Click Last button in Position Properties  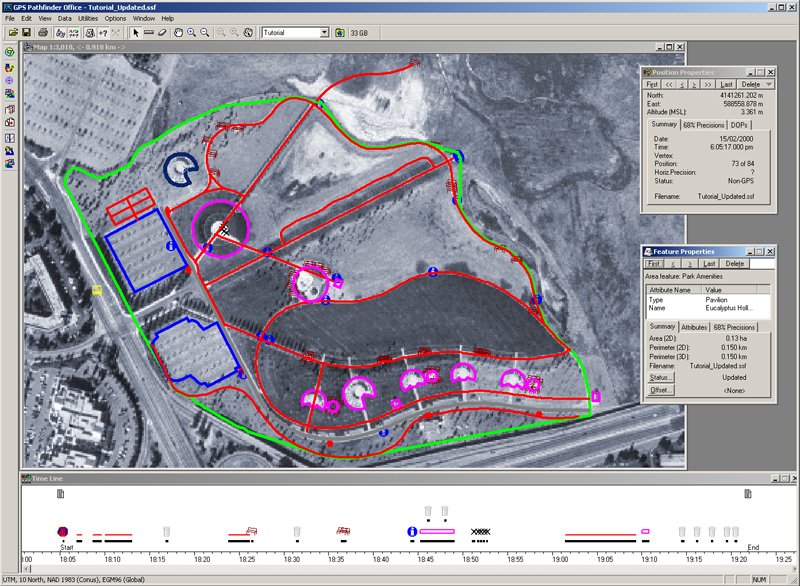[726, 84]
